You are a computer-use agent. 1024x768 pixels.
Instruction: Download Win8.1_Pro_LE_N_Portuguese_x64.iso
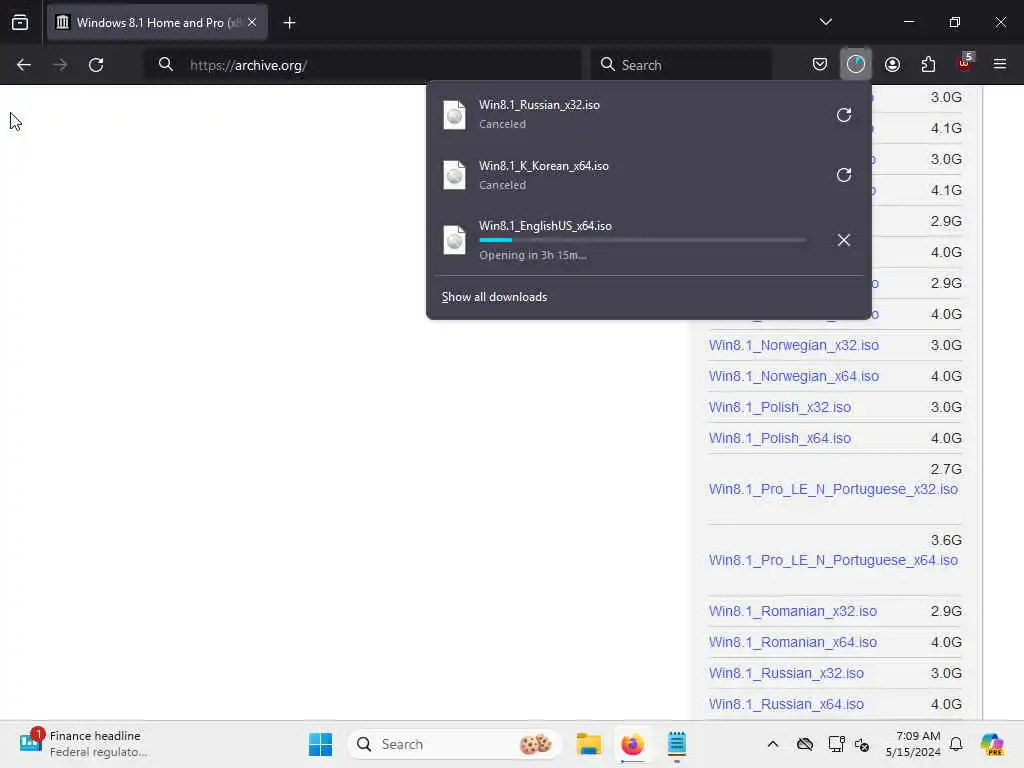(x=833, y=560)
